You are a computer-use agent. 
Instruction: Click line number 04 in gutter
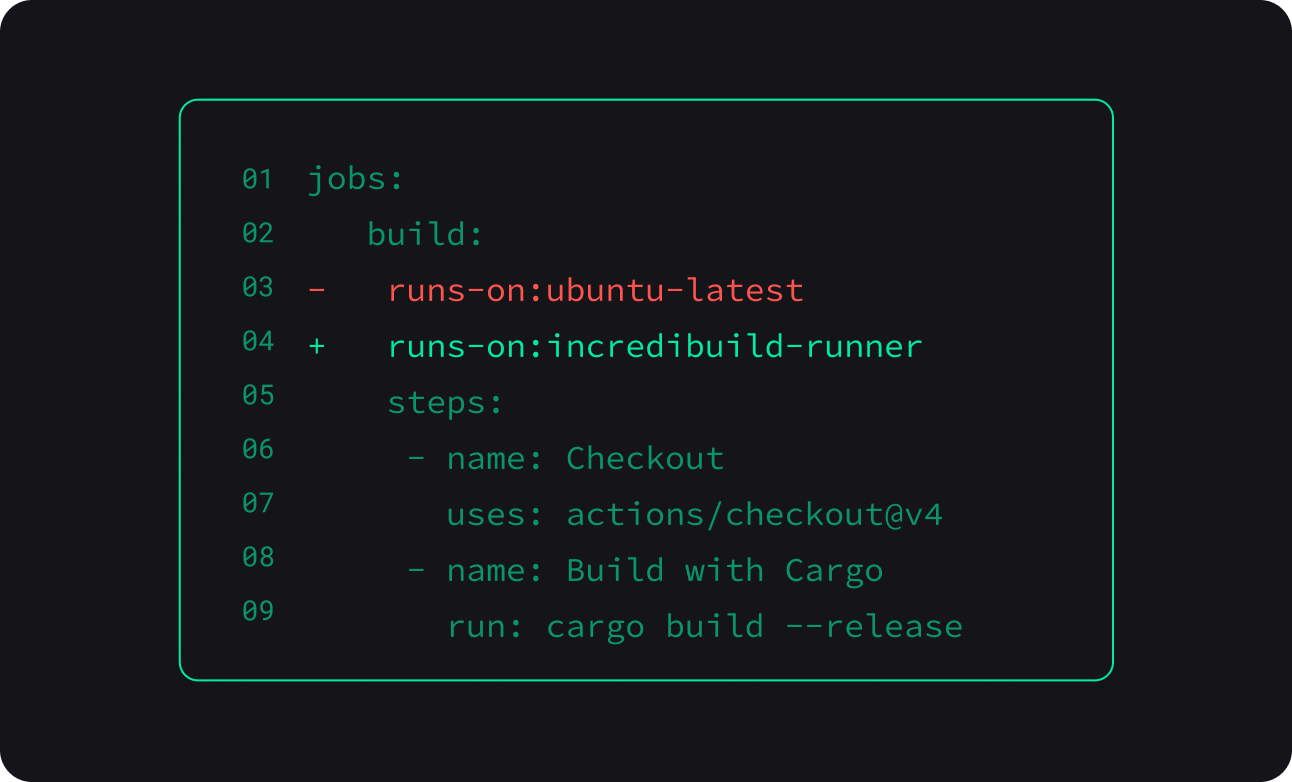coord(257,342)
